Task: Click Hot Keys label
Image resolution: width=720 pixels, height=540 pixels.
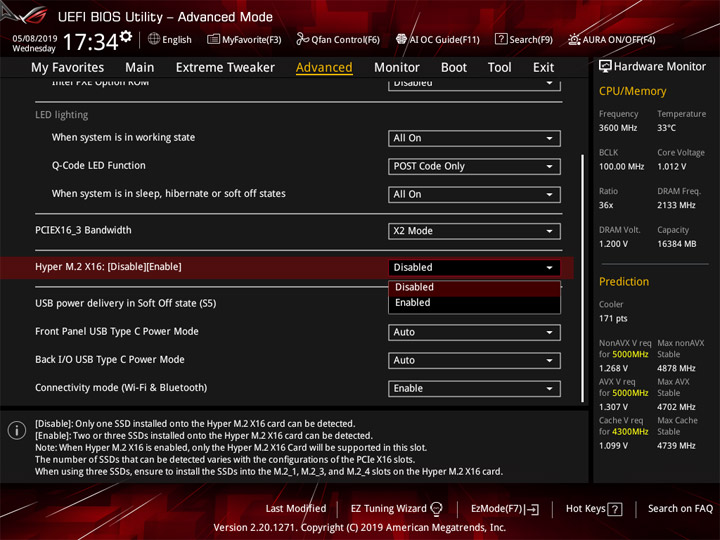Action: click(585, 509)
